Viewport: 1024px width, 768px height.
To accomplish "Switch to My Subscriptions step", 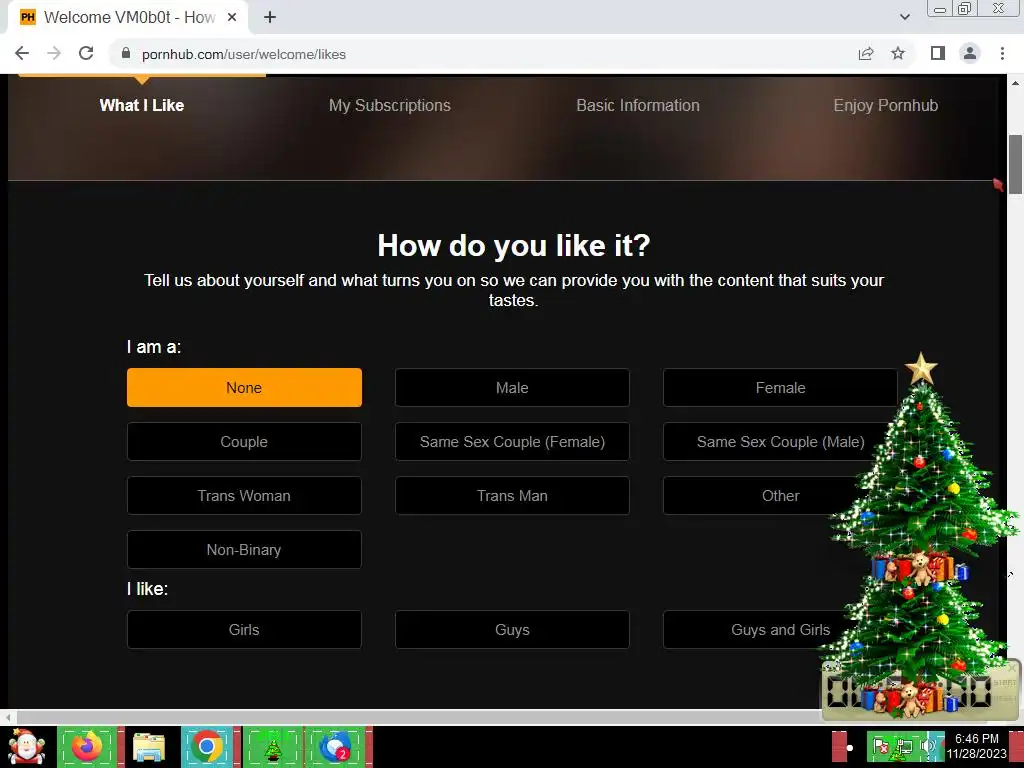I will click(x=390, y=105).
